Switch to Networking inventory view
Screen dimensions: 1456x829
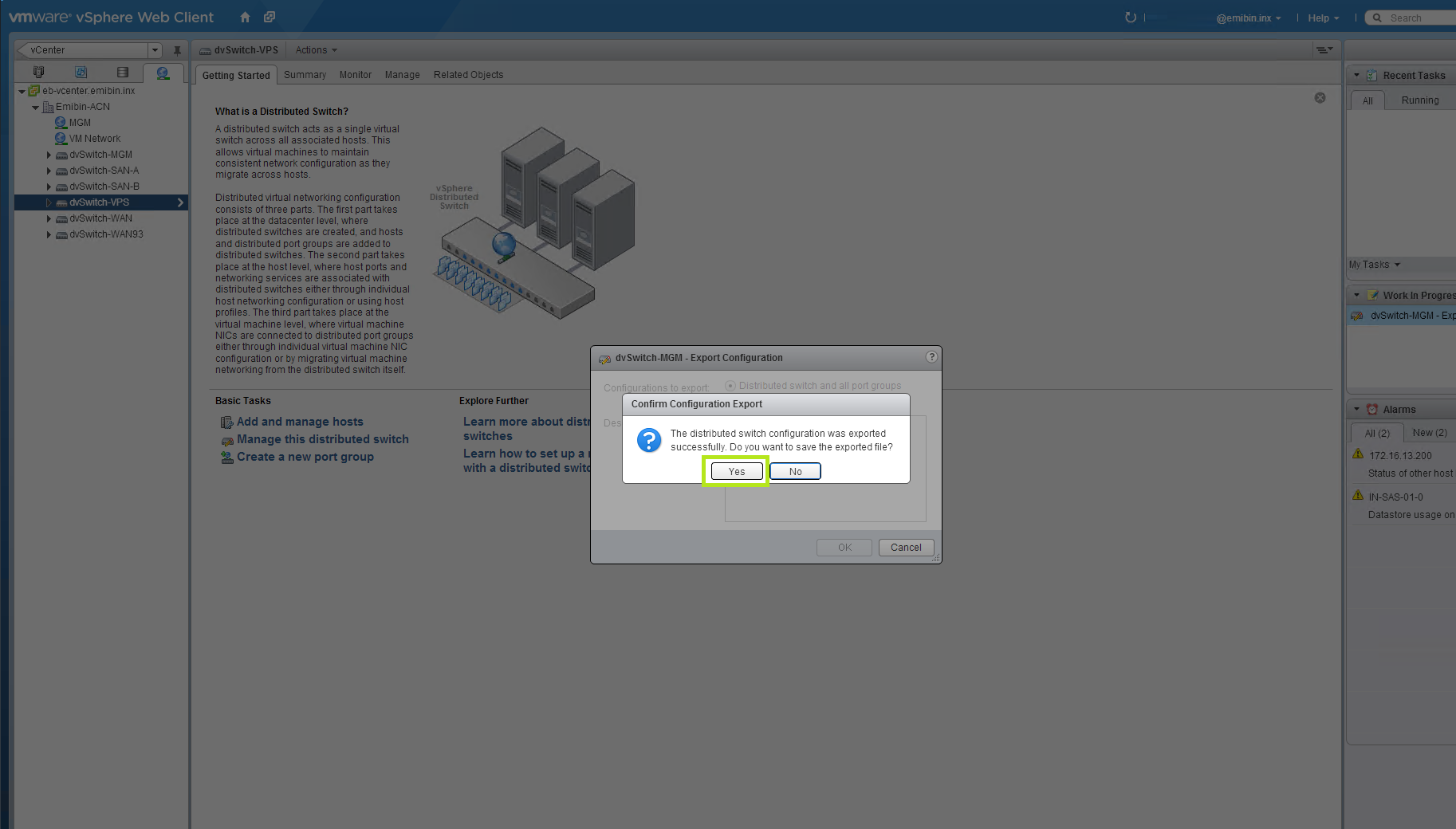click(163, 73)
